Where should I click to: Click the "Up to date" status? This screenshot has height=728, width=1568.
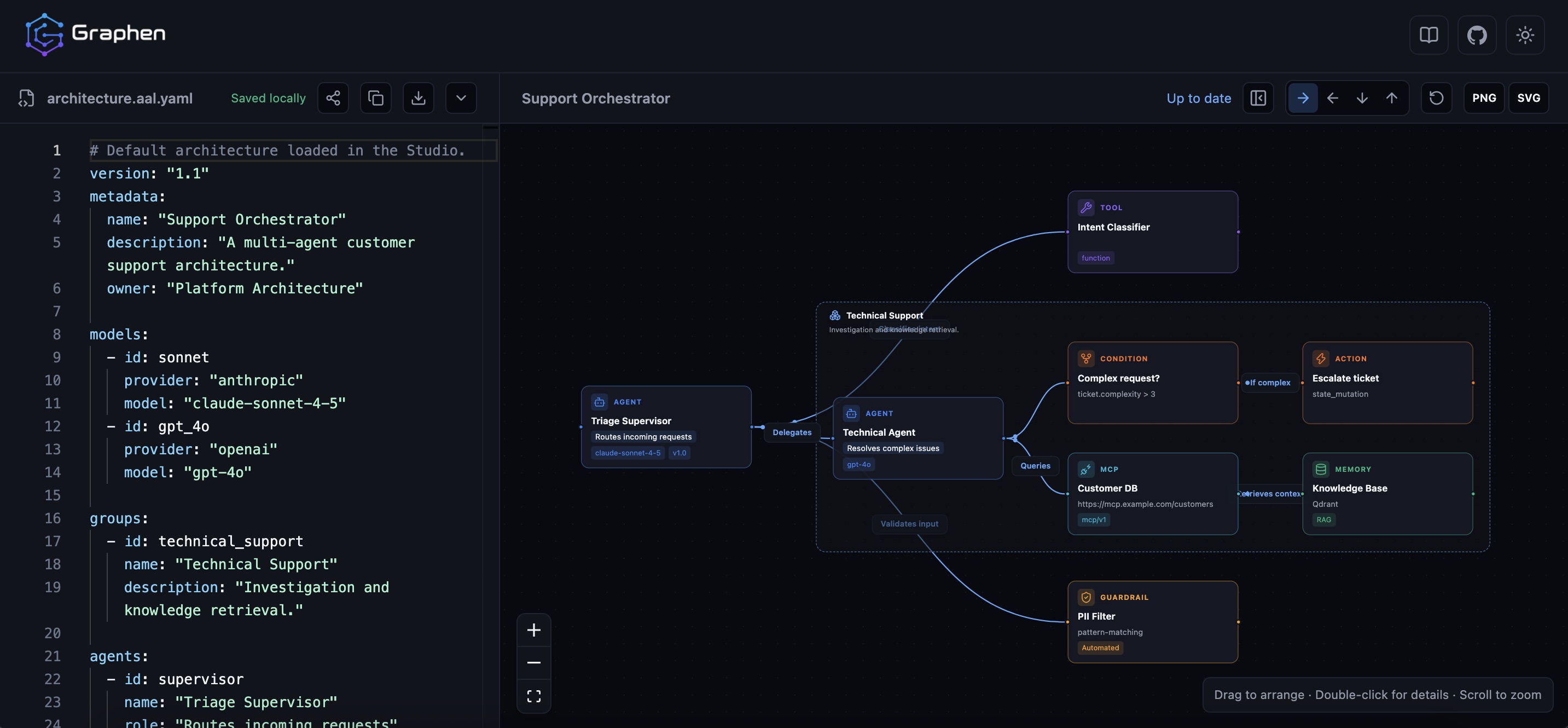coord(1199,98)
